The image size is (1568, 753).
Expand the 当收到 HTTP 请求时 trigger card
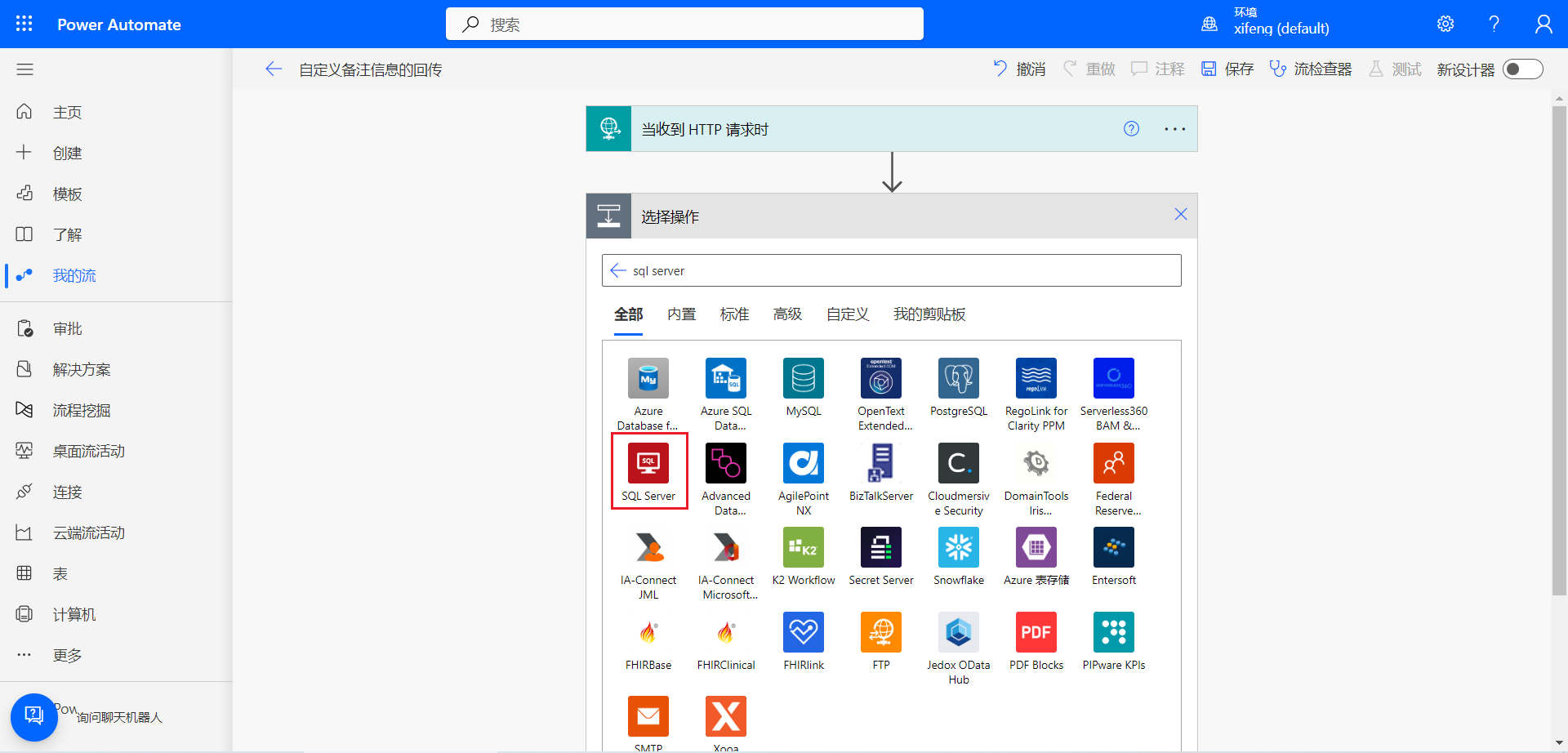point(892,129)
